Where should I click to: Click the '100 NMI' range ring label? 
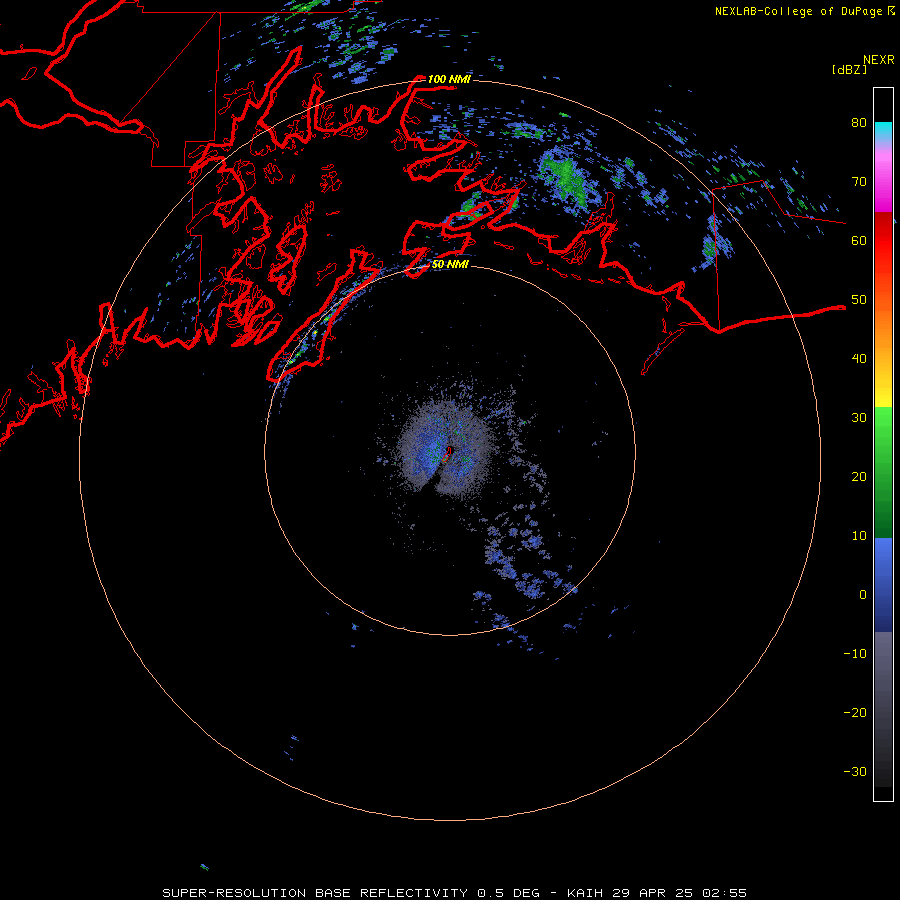449,79
